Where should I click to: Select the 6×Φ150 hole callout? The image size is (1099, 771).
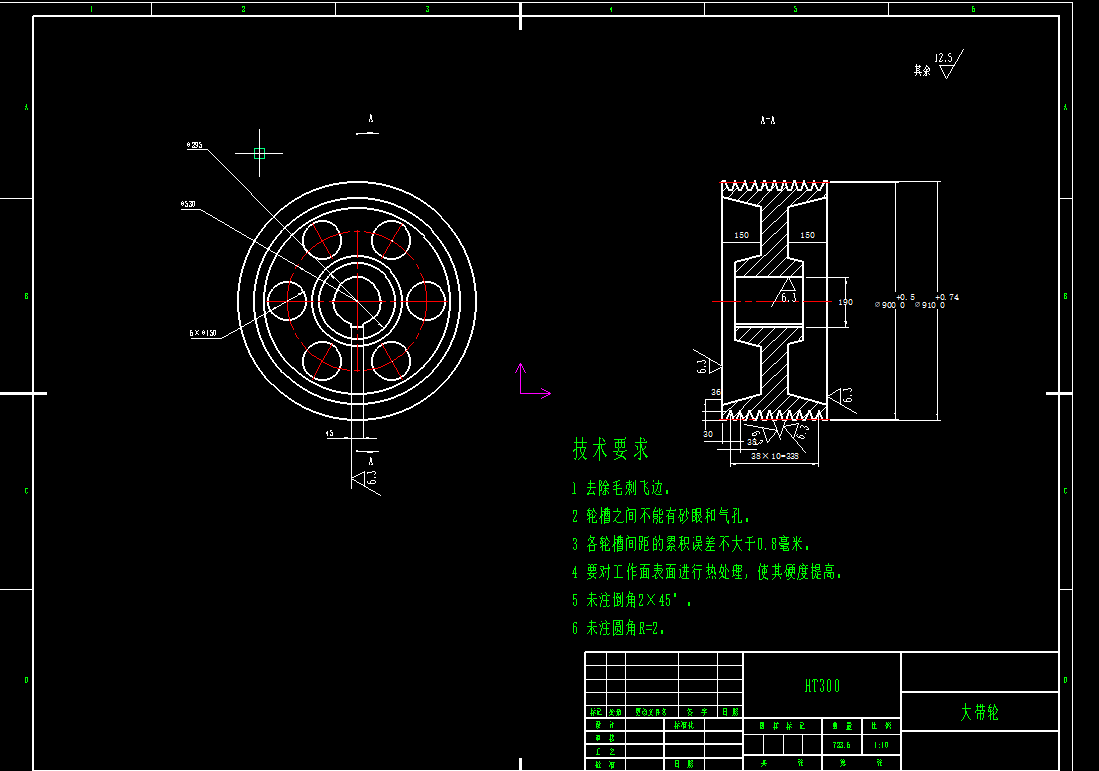pyautogui.click(x=203, y=333)
